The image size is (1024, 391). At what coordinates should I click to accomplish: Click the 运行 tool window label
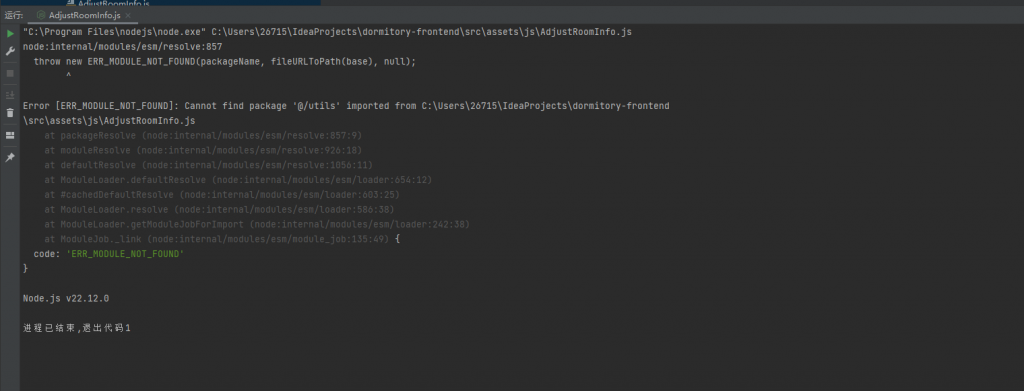coord(13,15)
